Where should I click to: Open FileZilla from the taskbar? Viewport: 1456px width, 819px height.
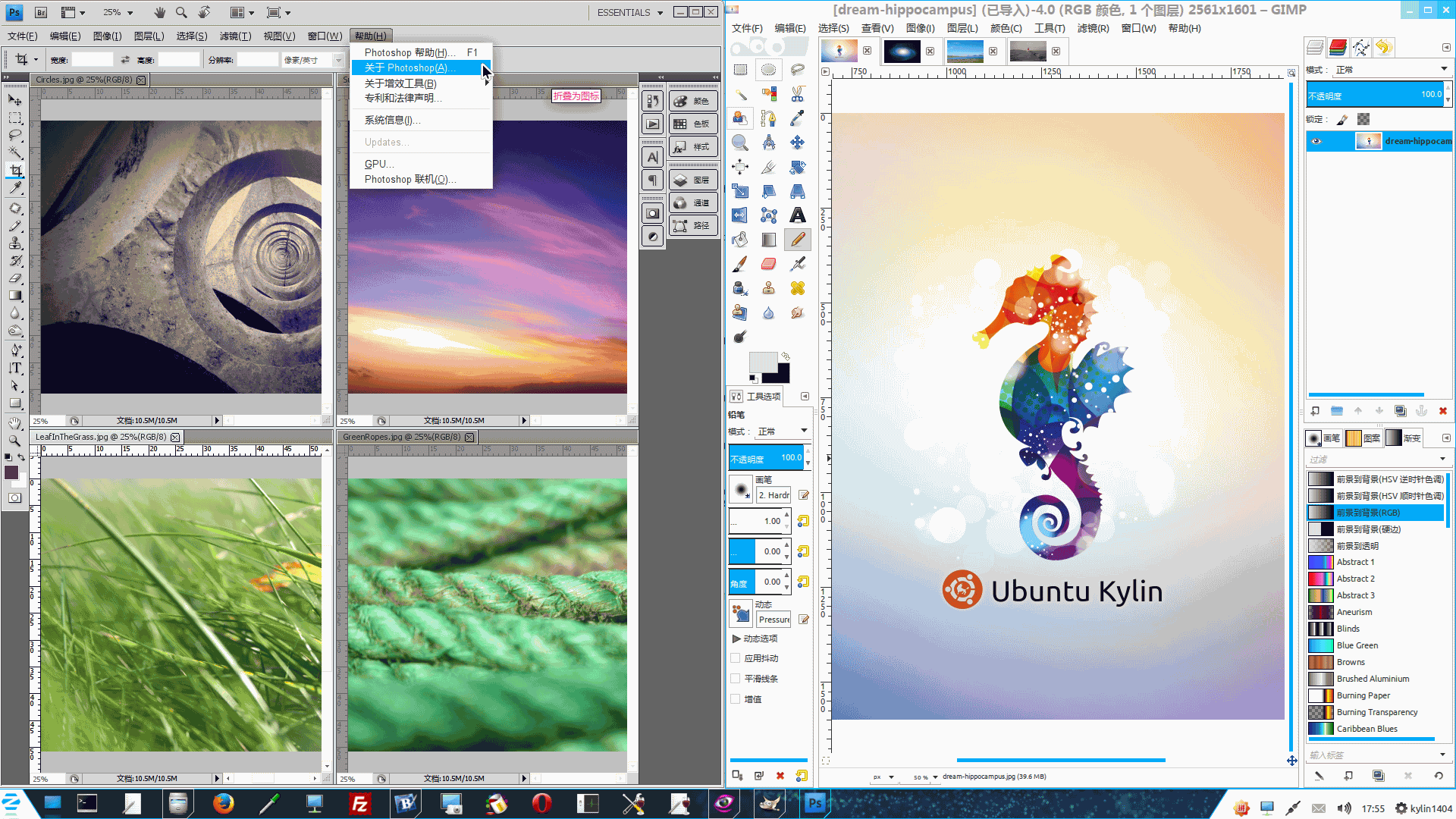click(359, 804)
